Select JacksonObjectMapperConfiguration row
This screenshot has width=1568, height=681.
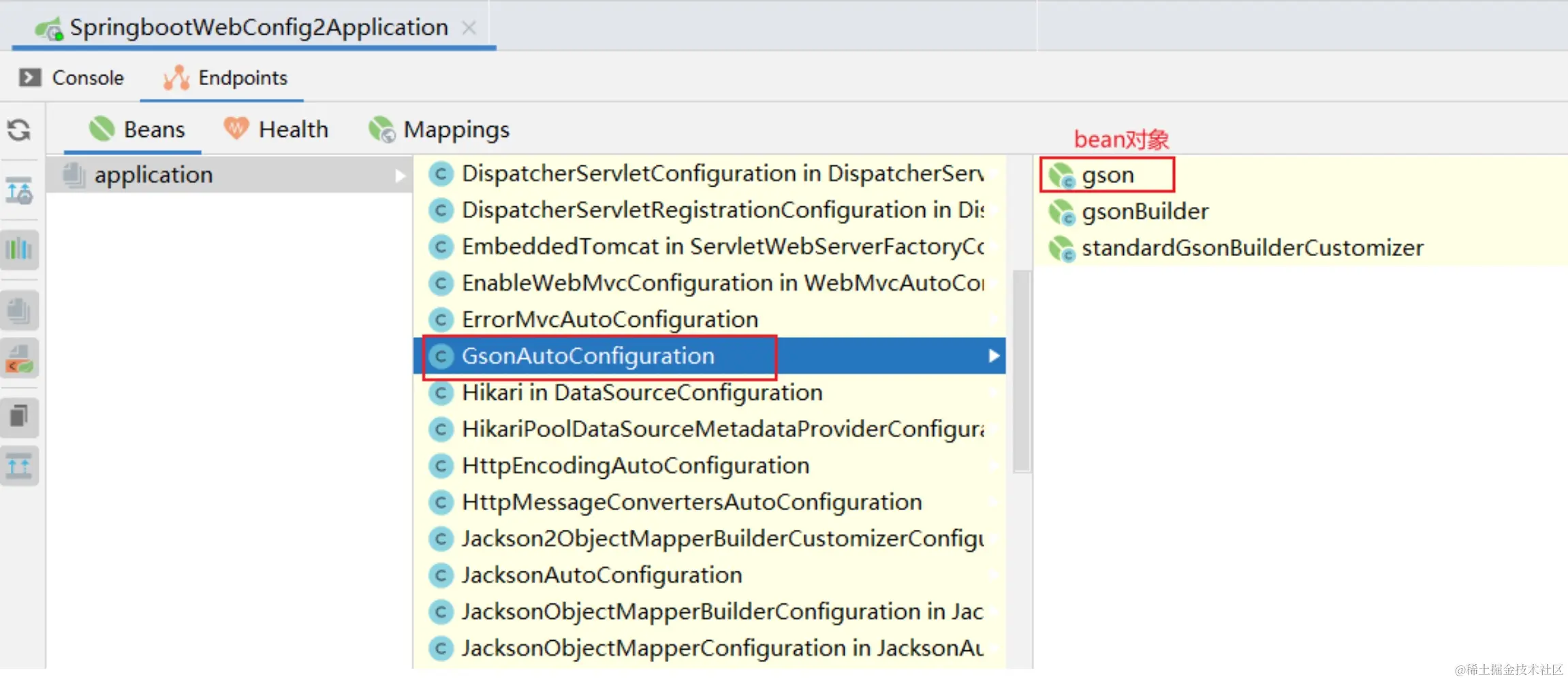(709, 648)
